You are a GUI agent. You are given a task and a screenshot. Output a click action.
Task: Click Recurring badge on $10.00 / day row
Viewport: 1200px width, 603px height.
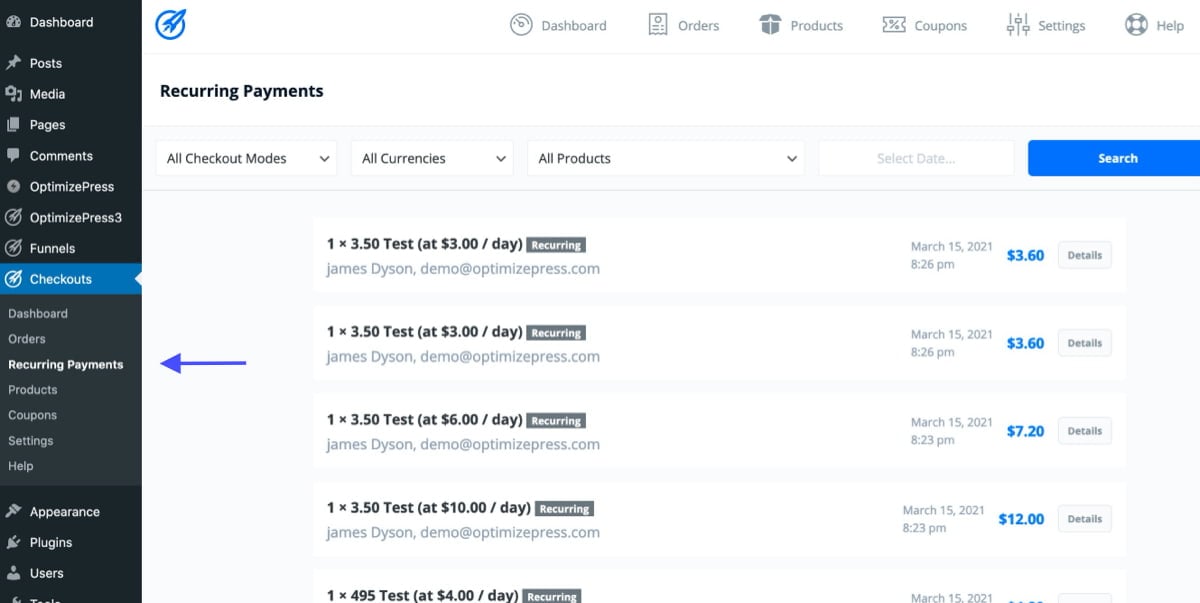click(x=564, y=508)
